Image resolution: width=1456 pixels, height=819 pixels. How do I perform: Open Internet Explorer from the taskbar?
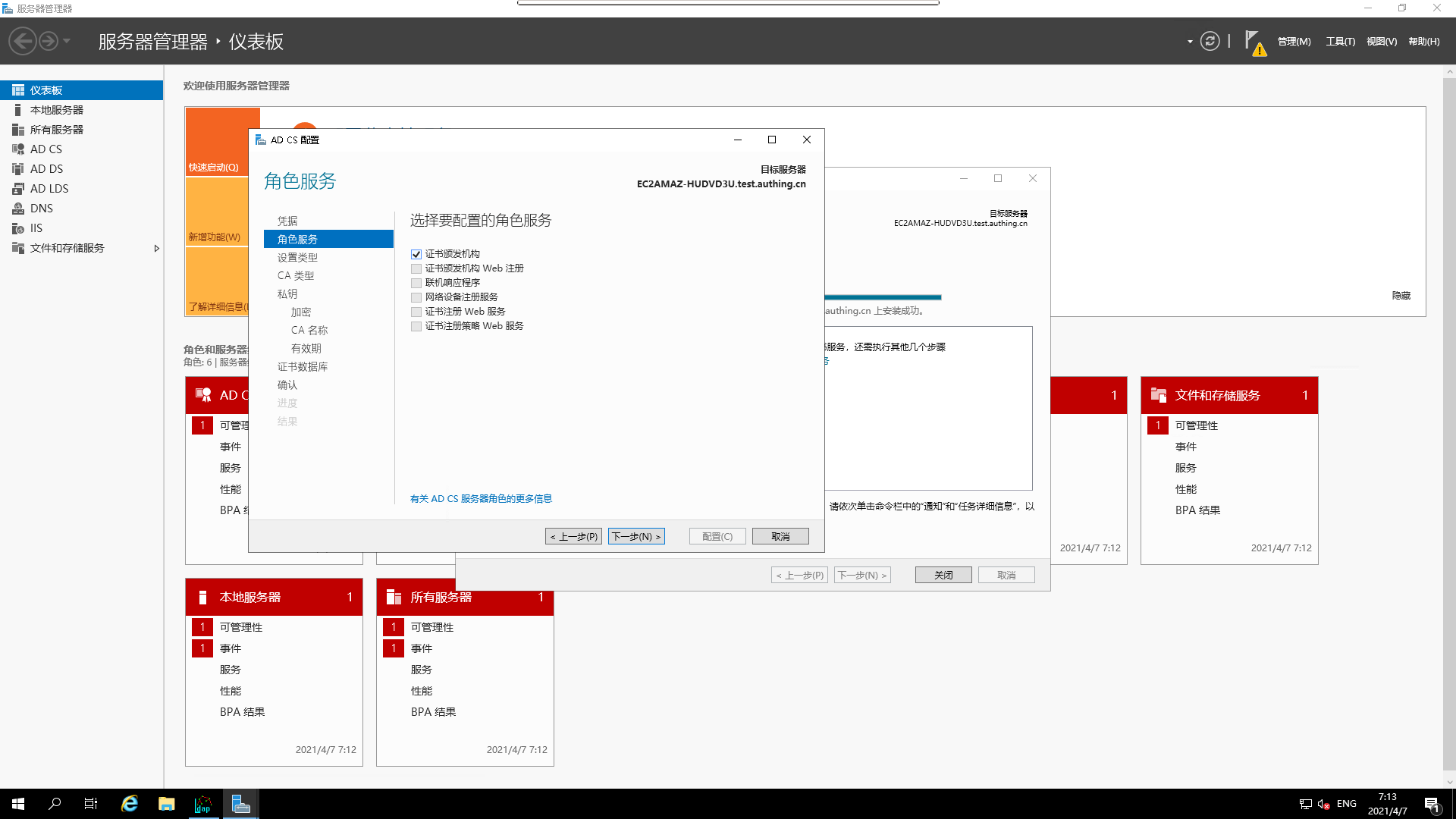pyautogui.click(x=129, y=803)
